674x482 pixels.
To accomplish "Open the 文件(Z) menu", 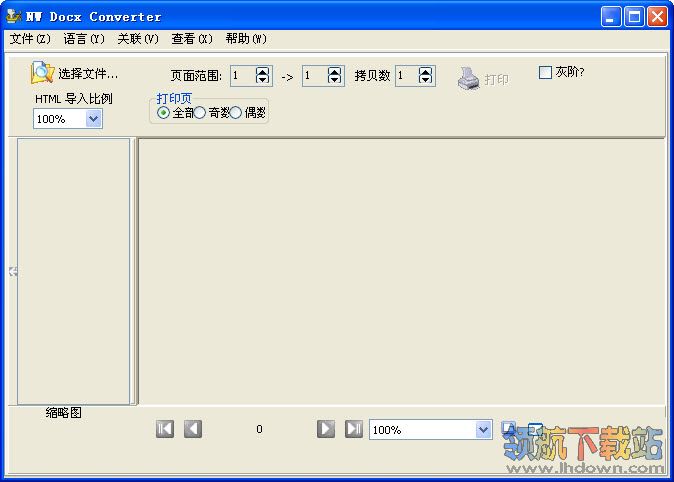I will pos(30,39).
